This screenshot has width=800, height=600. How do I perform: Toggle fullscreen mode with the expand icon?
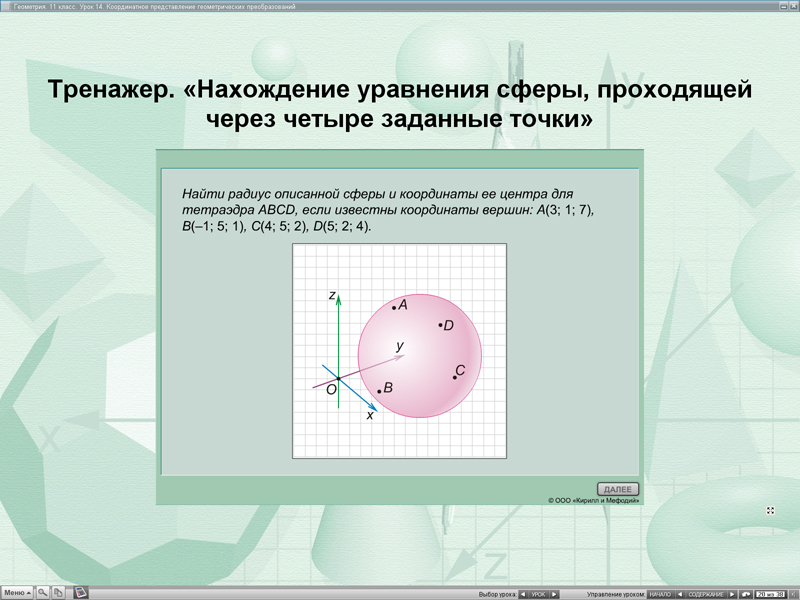coord(768,510)
